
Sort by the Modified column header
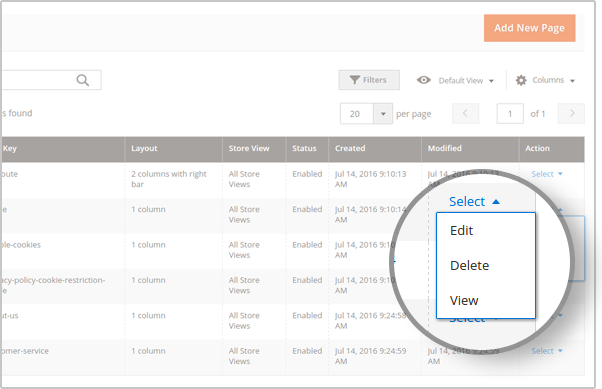pos(470,149)
